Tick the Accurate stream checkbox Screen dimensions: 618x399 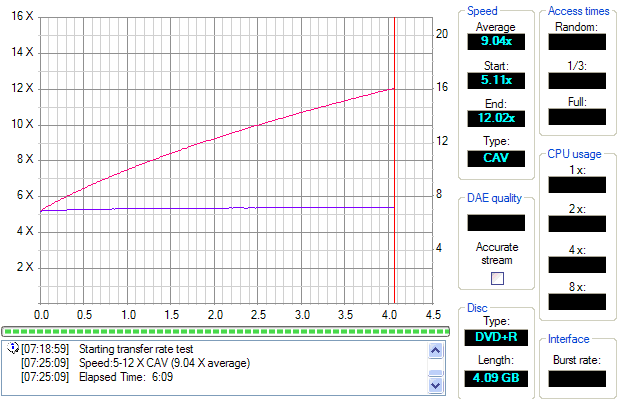point(497,278)
